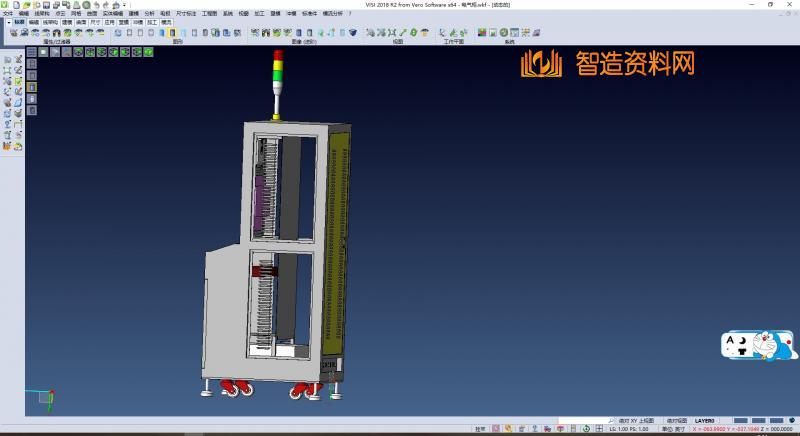Toggle the highlighted shading mode in 图形 group
This screenshot has height=436, width=800.
pyautogui.click(x=171, y=33)
